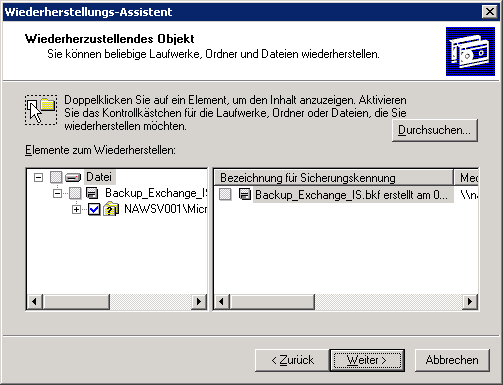Click the Durchsuchen... button
Viewport: 503px width, 385px height.
click(x=435, y=130)
